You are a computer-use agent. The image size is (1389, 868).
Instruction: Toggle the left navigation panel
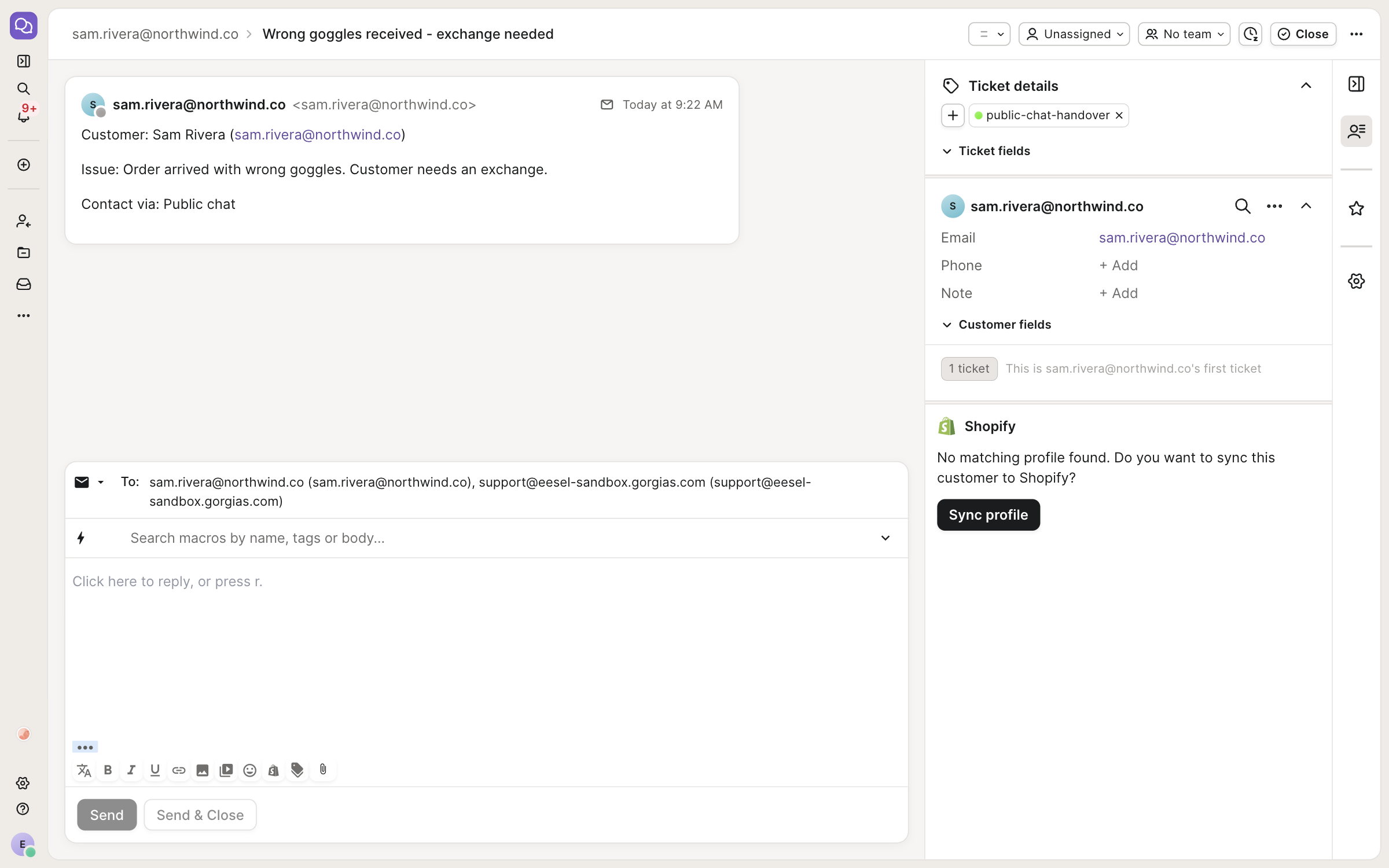pyautogui.click(x=24, y=61)
